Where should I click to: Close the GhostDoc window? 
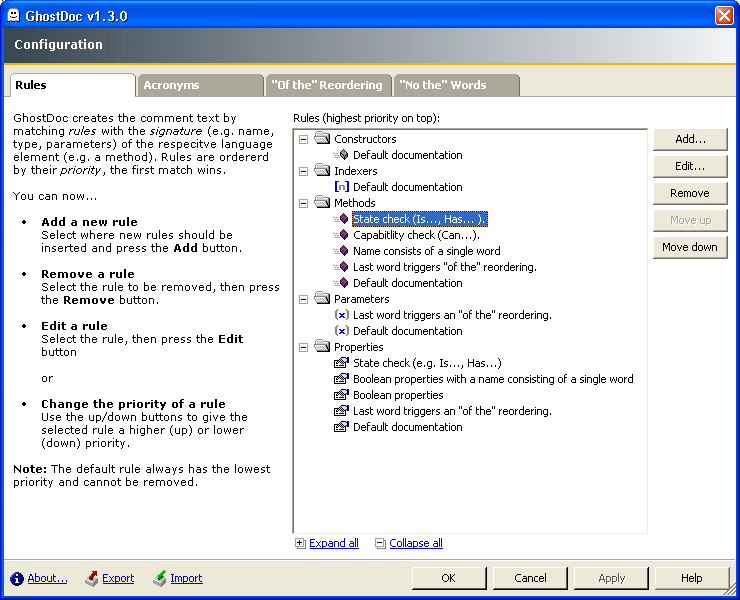tap(724, 16)
